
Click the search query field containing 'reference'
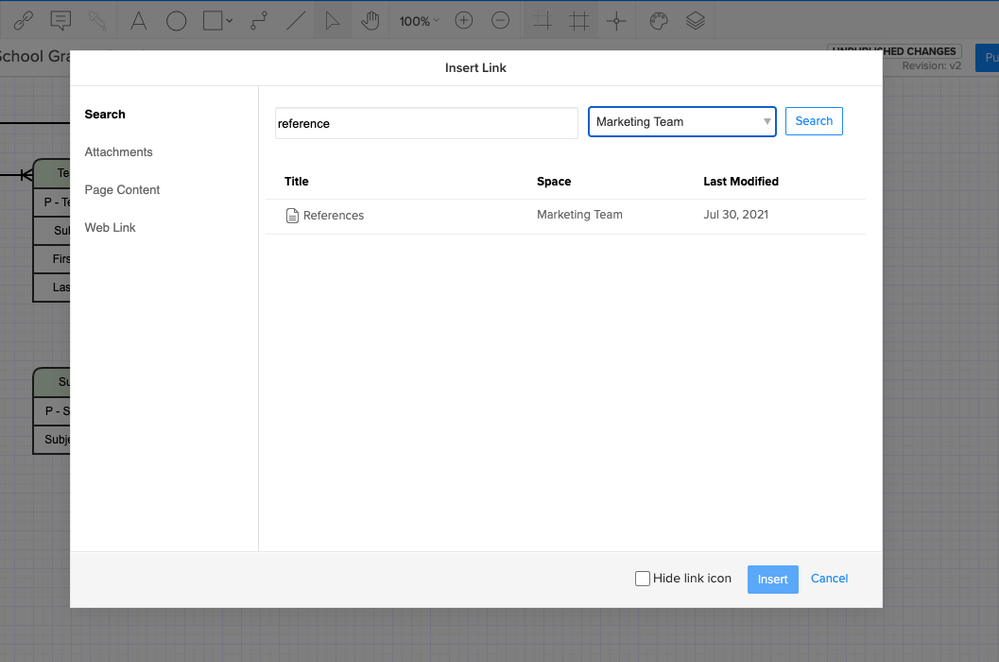point(426,123)
